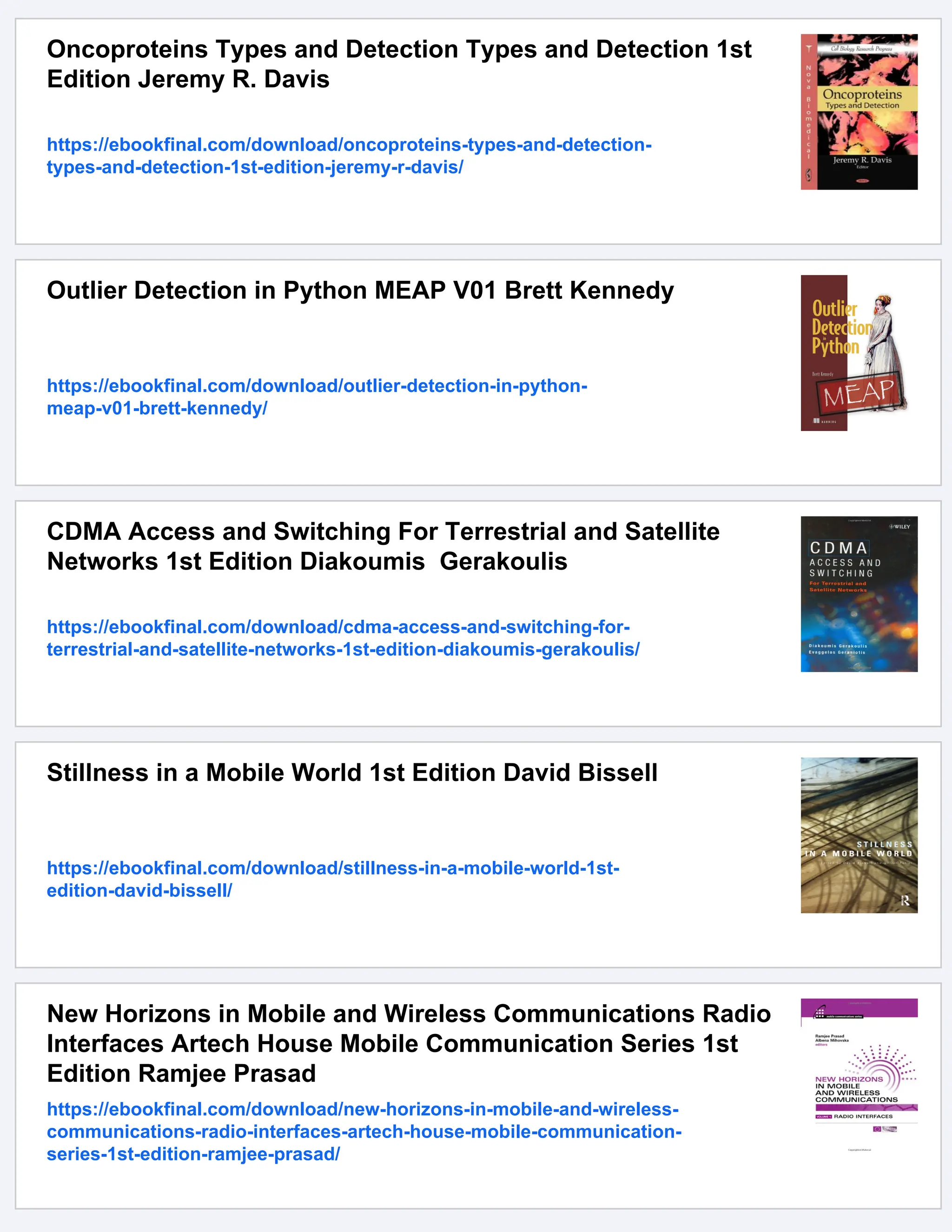Viewport: 952px width, 1232px height.
Task: Select the heading 'Stillness in a Mobile World 1st Edition David Bissell'
Action: [352, 773]
